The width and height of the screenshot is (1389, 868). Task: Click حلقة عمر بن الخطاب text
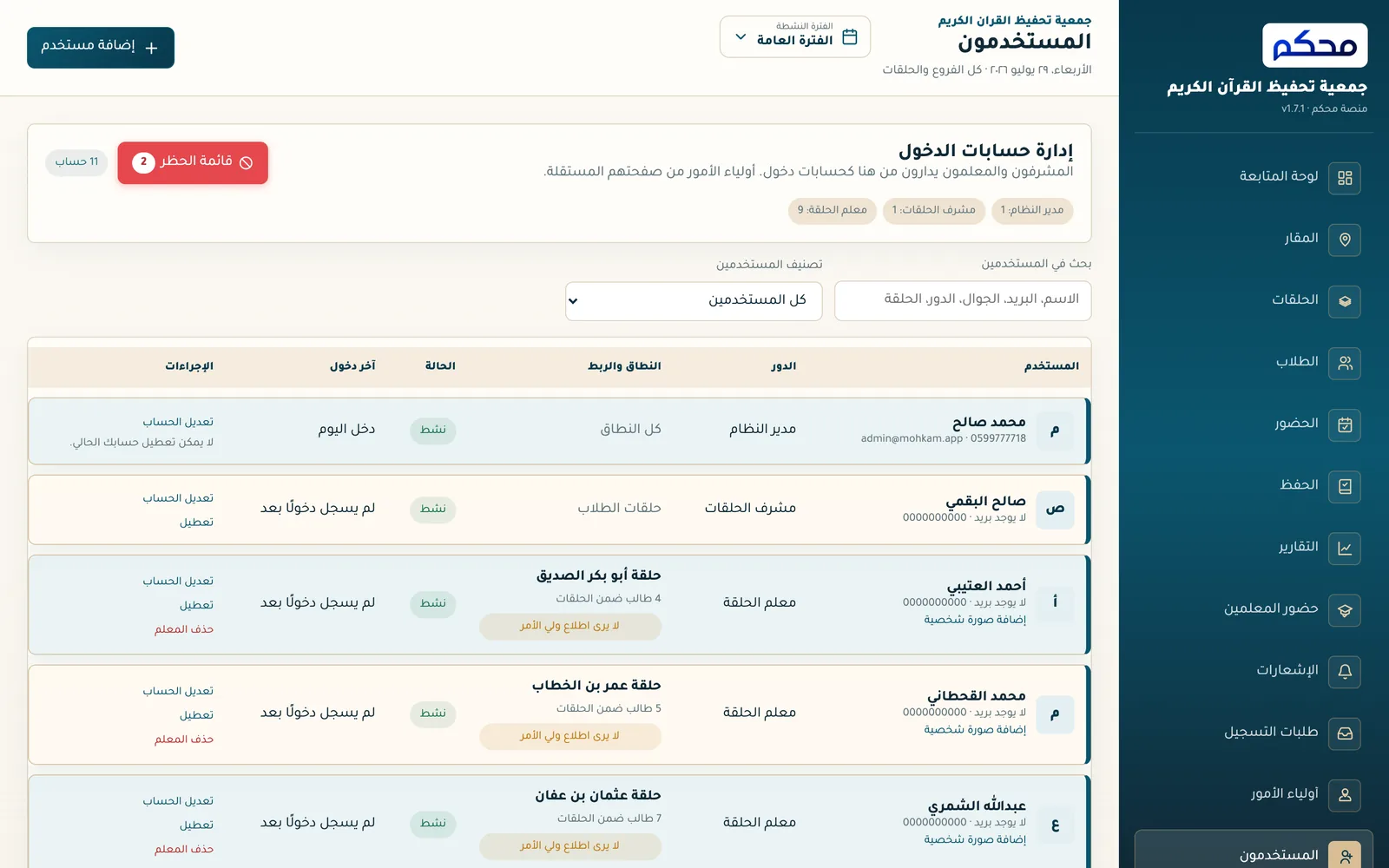coord(596,686)
